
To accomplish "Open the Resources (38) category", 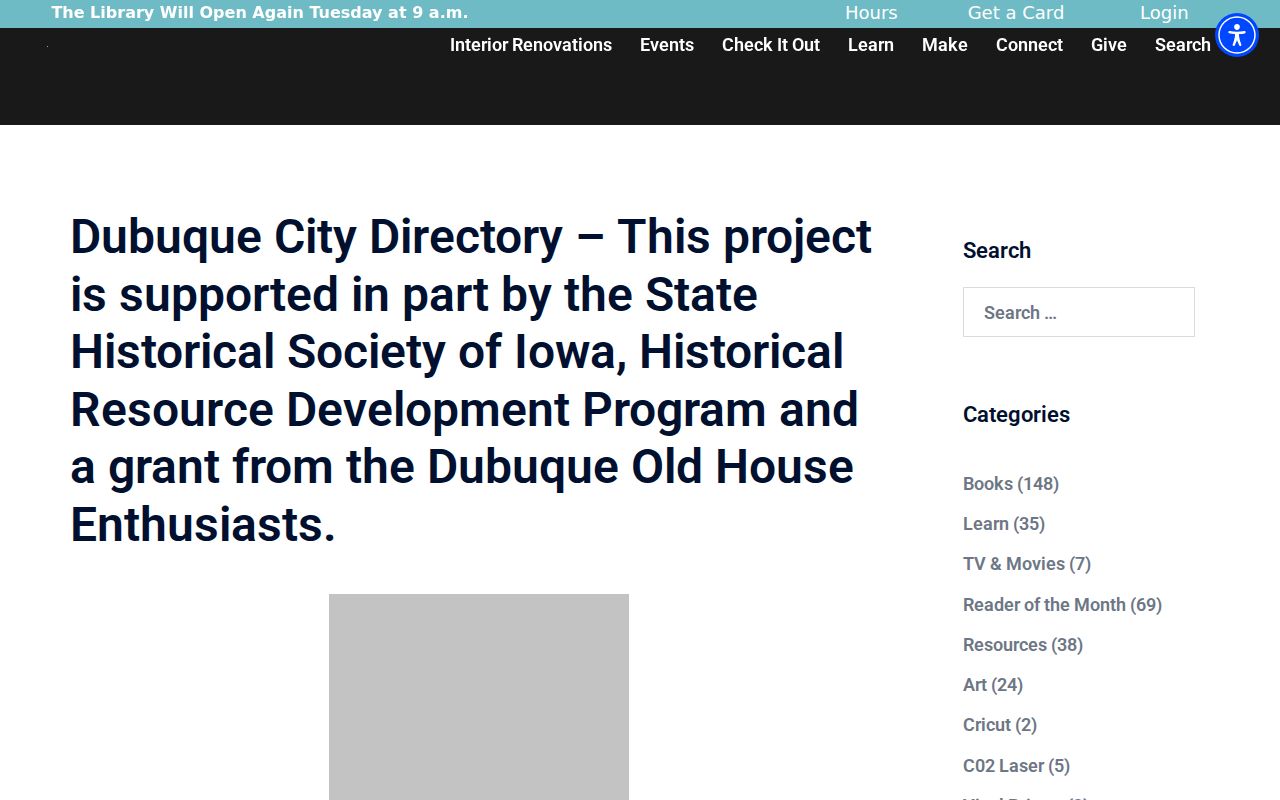I will click(1023, 645).
